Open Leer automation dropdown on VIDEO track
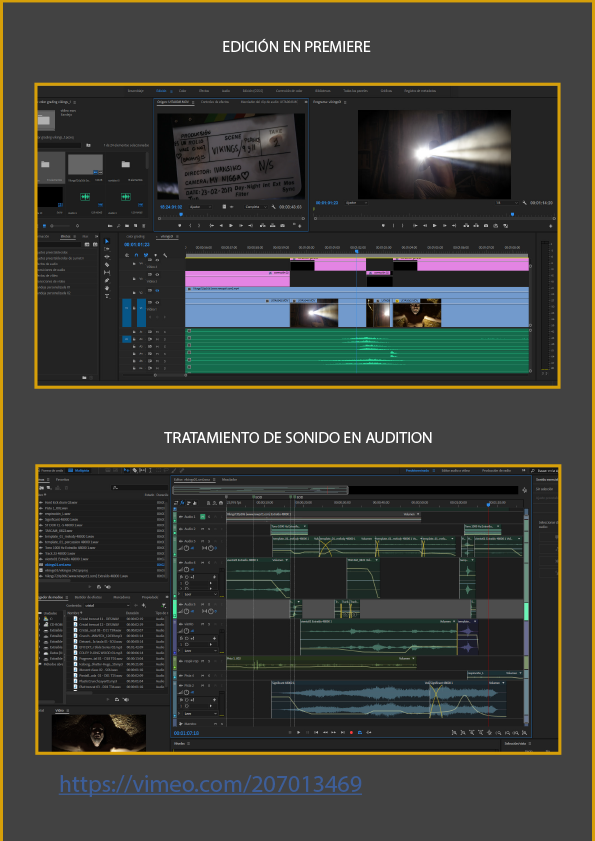 tap(201, 651)
